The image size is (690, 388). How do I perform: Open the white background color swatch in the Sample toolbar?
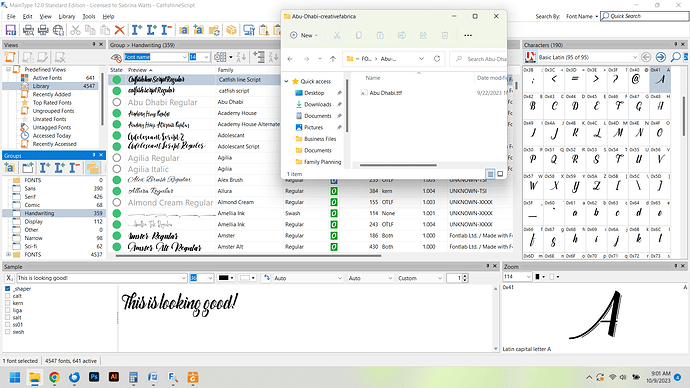pyautogui.click(x=247, y=278)
